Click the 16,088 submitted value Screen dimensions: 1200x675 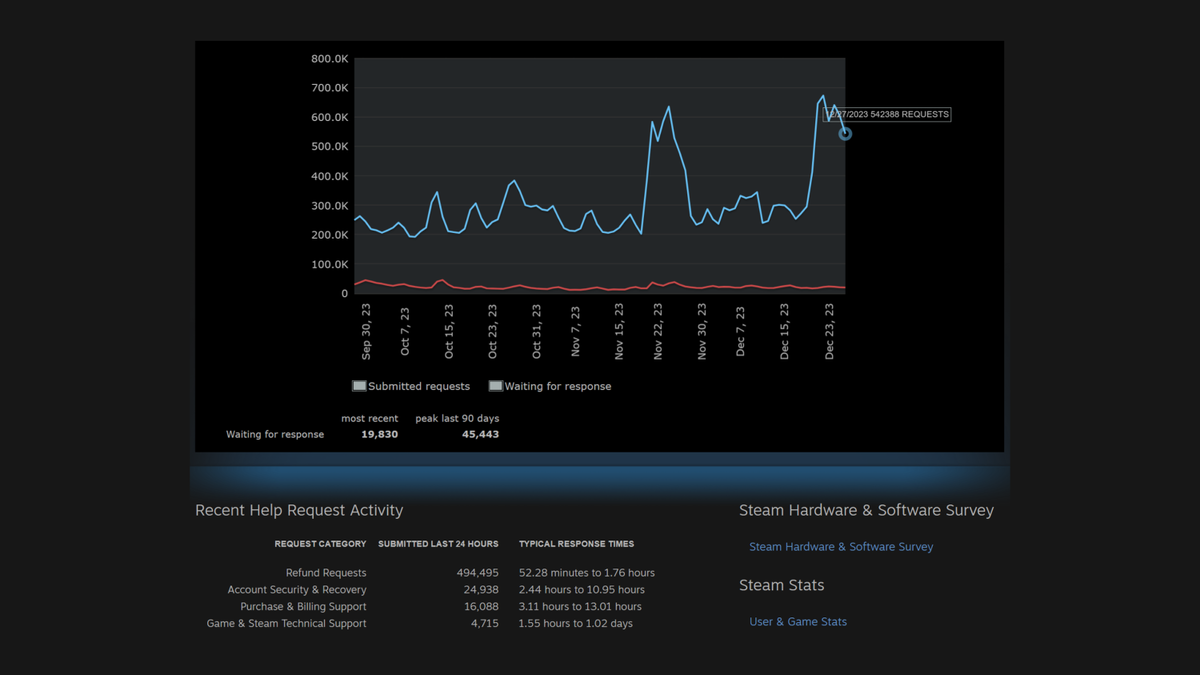click(x=481, y=607)
